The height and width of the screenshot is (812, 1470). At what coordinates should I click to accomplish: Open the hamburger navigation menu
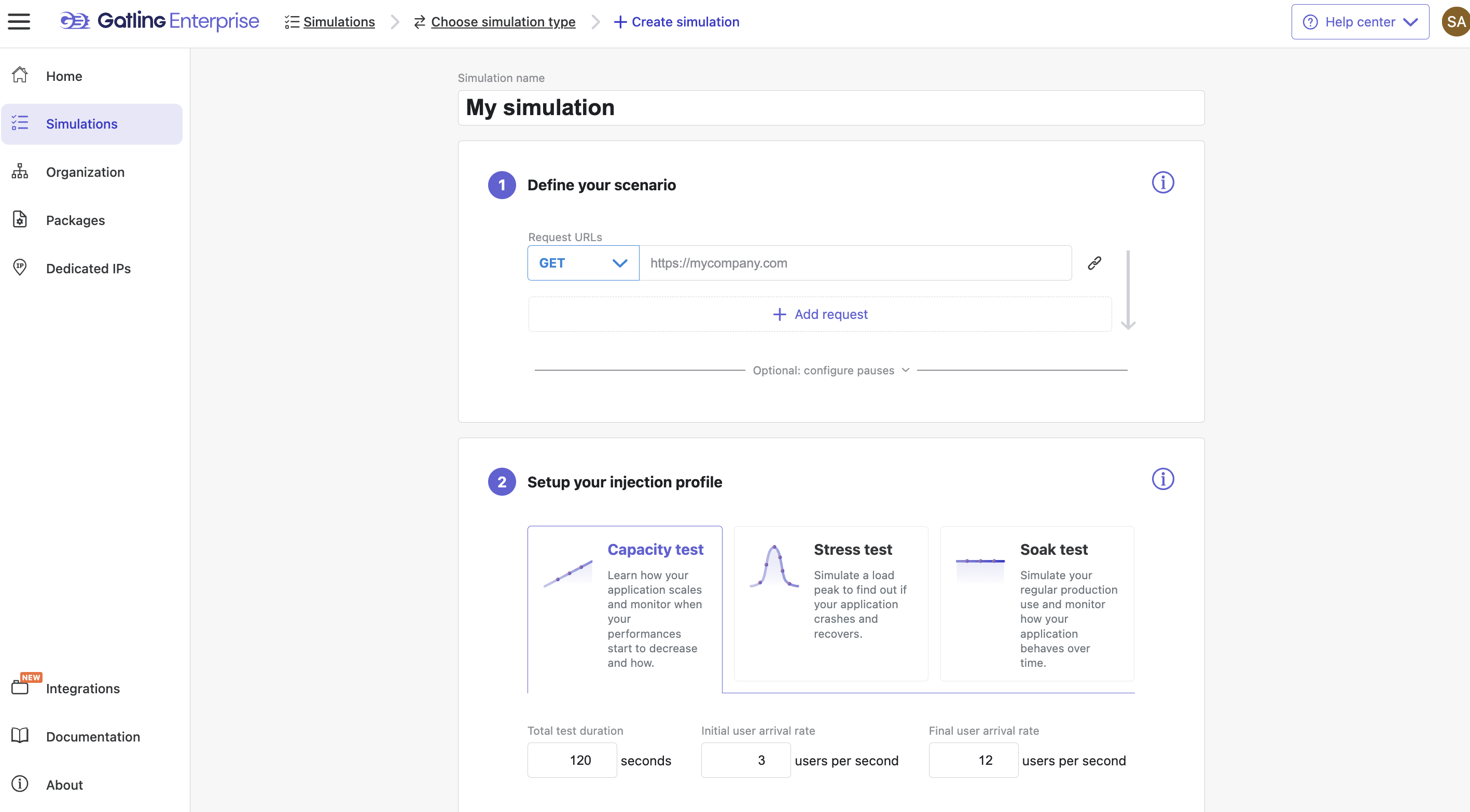[19, 21]
